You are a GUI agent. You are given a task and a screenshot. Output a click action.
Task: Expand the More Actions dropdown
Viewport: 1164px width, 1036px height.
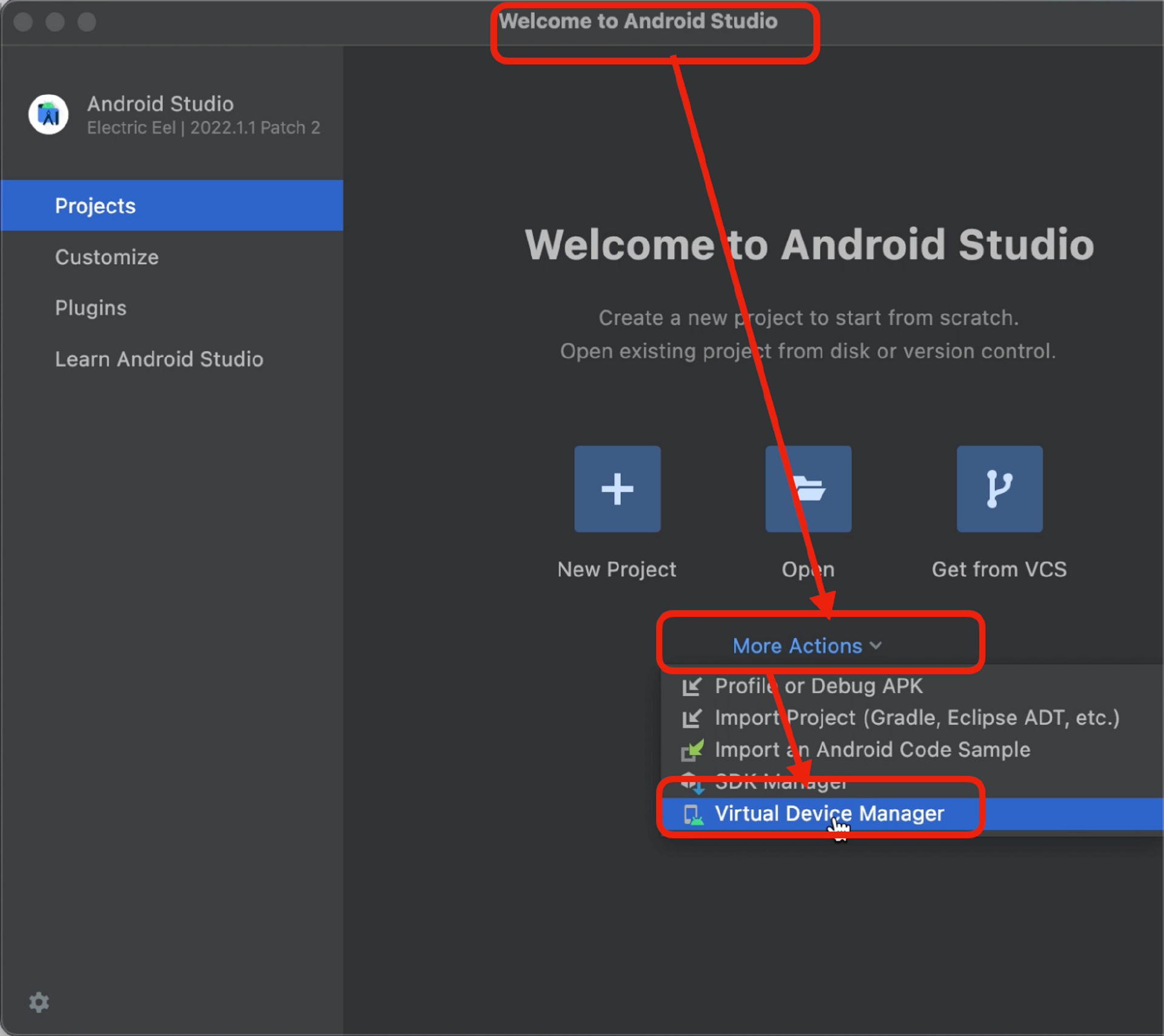807,646
